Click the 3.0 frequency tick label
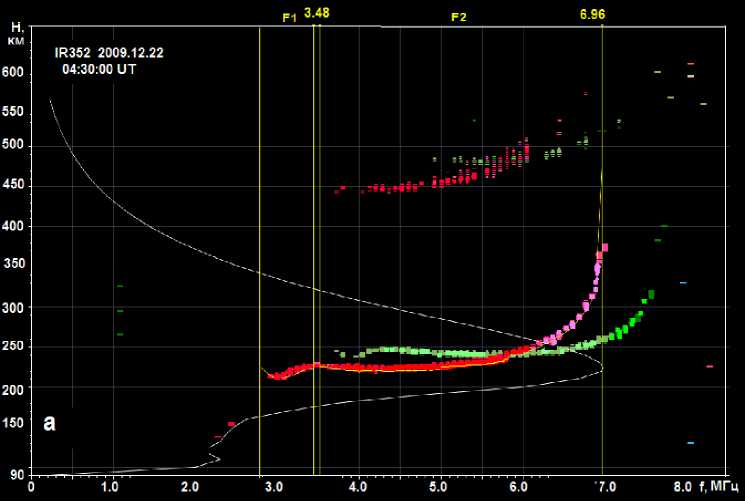Image resolution: width=745 pixels, height=501 pixels. 274,487
